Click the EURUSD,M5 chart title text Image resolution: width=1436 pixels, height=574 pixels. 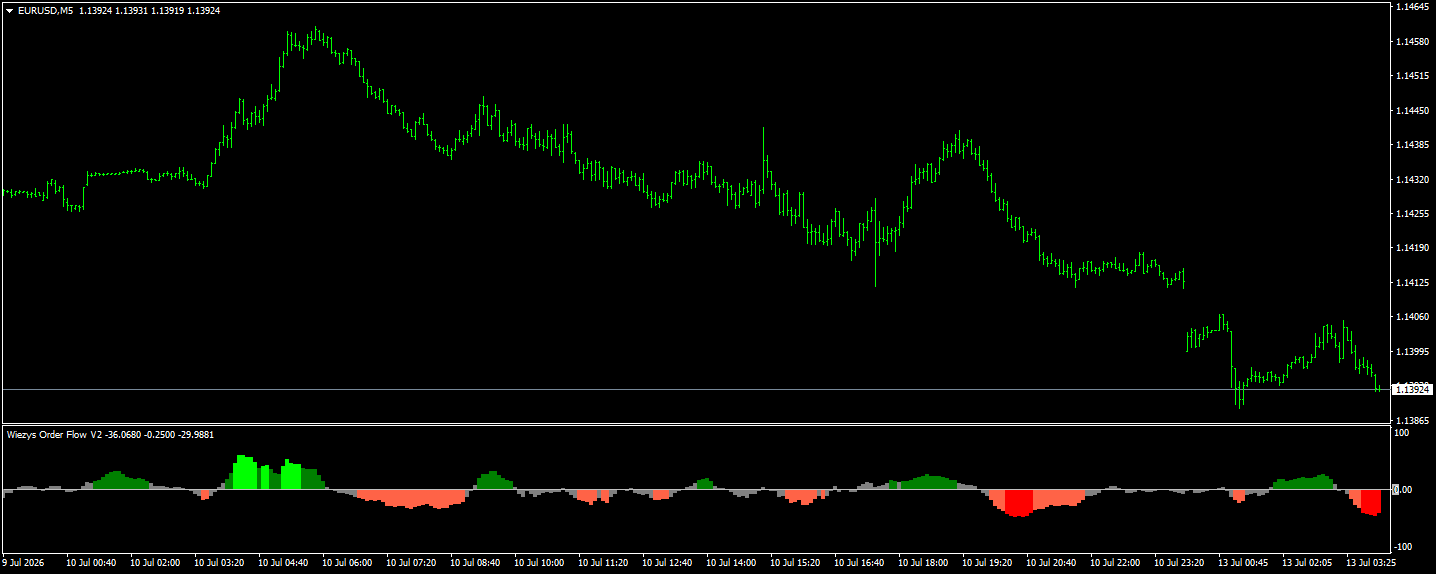[45, 10]
